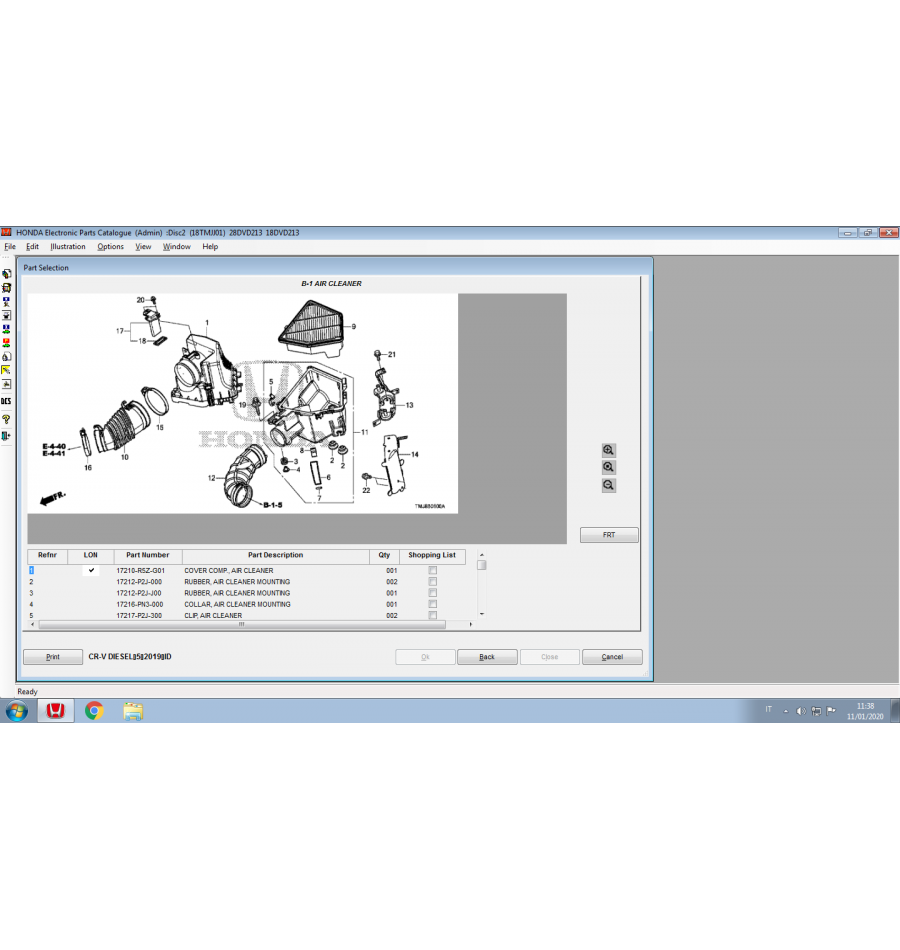Image resolution: width=900 pixels, height=950 pixels.
Task: Open the View menu
Action: point(143,247)
